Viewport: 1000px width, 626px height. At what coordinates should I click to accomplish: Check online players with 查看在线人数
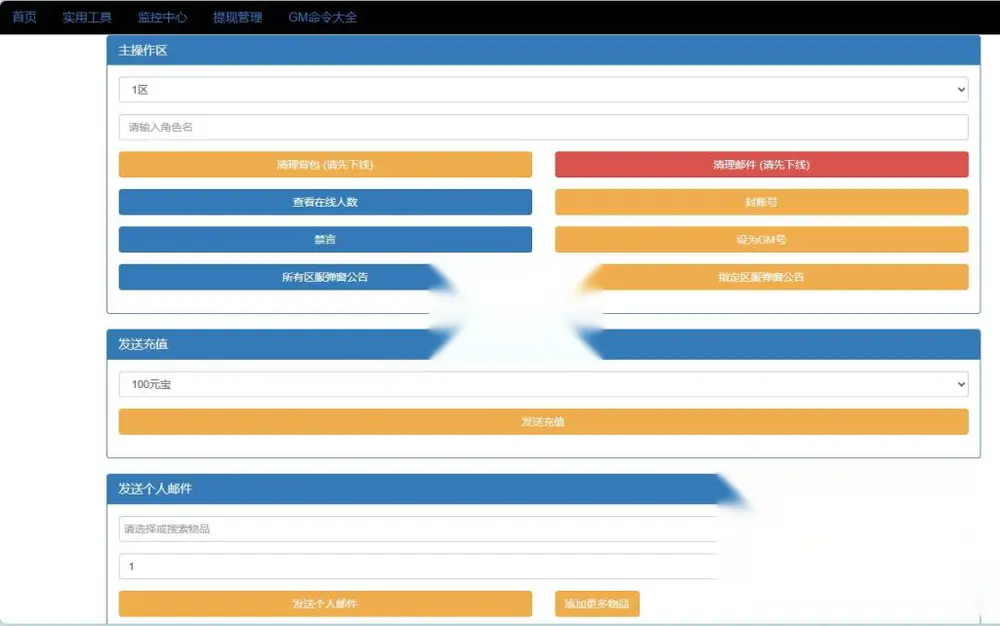pyautogui.click(x=325, y=202)
